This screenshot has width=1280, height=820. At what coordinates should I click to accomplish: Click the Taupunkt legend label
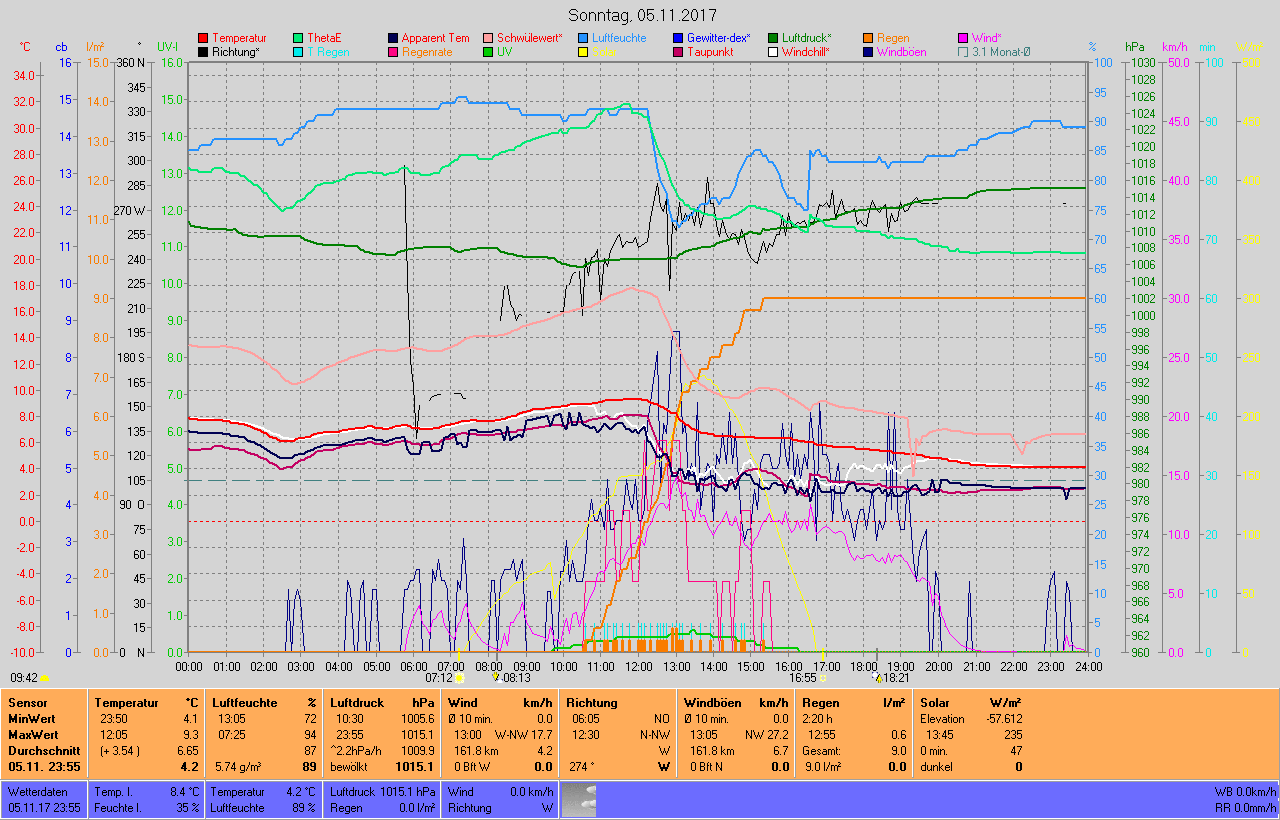pyautogui.click(x=711, y=52)
